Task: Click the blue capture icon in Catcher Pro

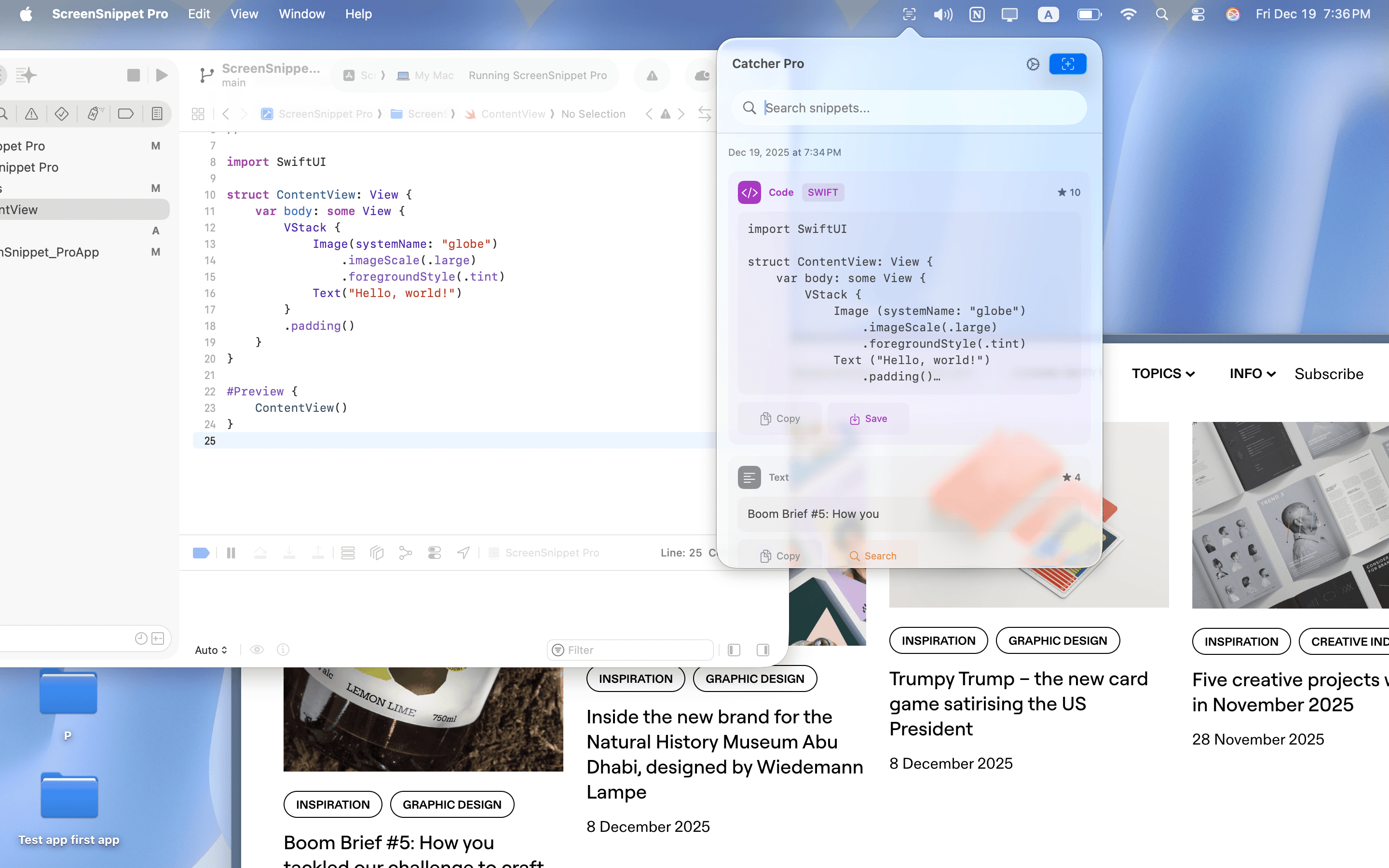Action: [x=1068, y=64]
